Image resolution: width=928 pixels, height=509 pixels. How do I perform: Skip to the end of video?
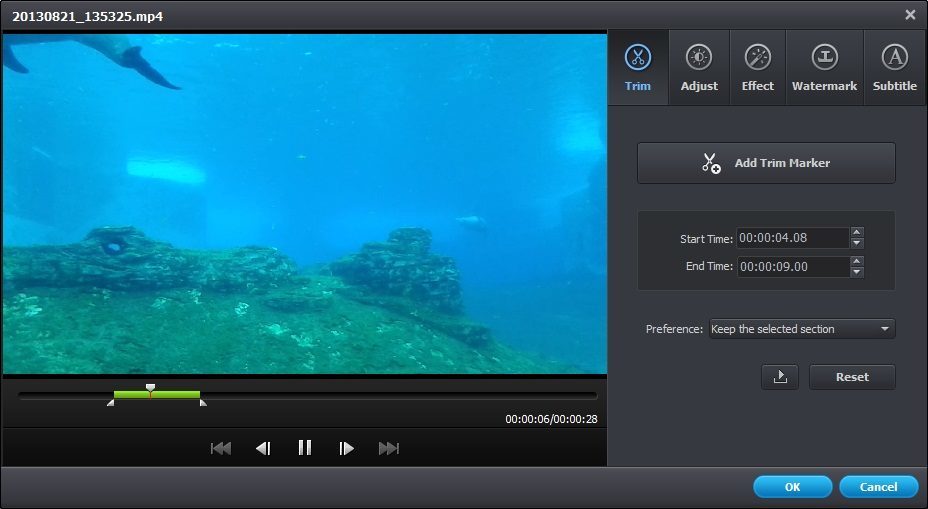[389, 448]
